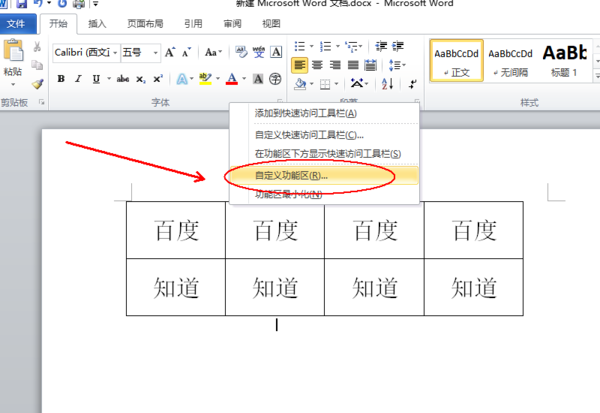The image size is (600, 413).
Task: Apply the 标题 1 style
Action: point(564,61)
